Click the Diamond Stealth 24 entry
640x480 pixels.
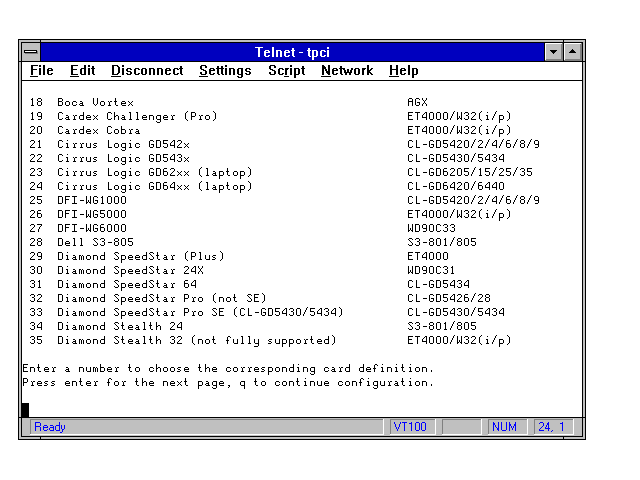(119, 326)
